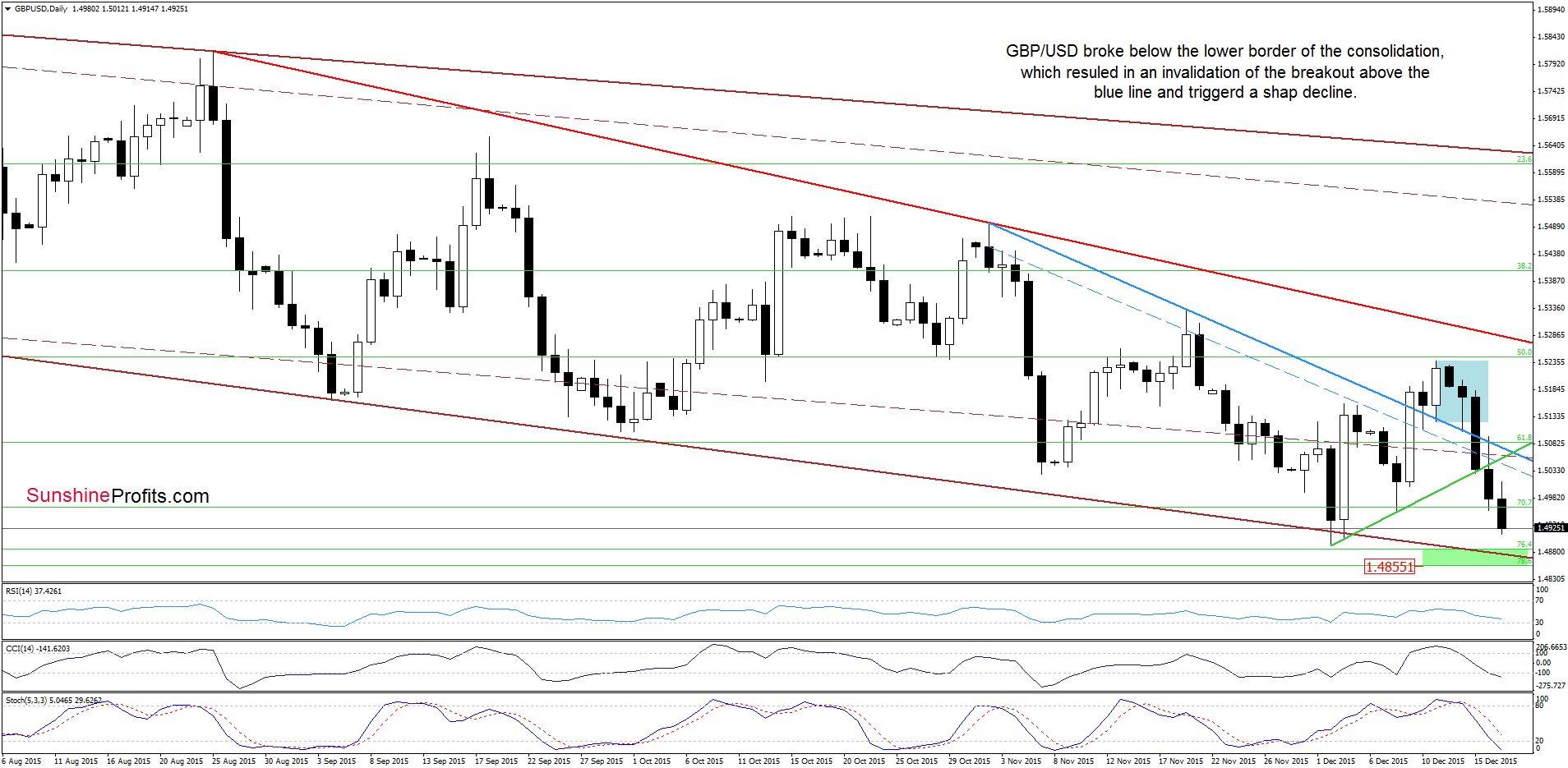Click the RSI(14) 37.4261 indicator label
This screenshot has height=768, width=1568.
(34, 591)
